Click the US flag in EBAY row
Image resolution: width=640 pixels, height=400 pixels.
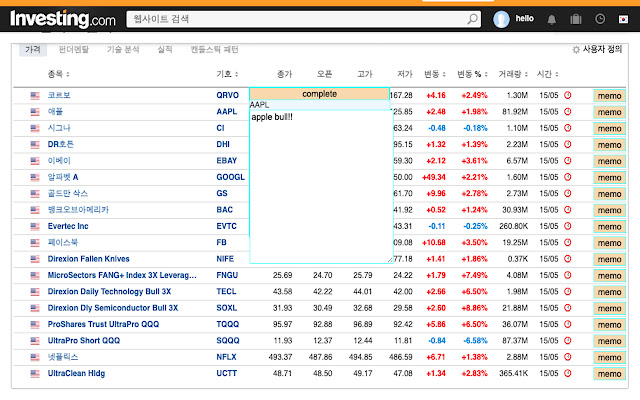tap(35, 161)
